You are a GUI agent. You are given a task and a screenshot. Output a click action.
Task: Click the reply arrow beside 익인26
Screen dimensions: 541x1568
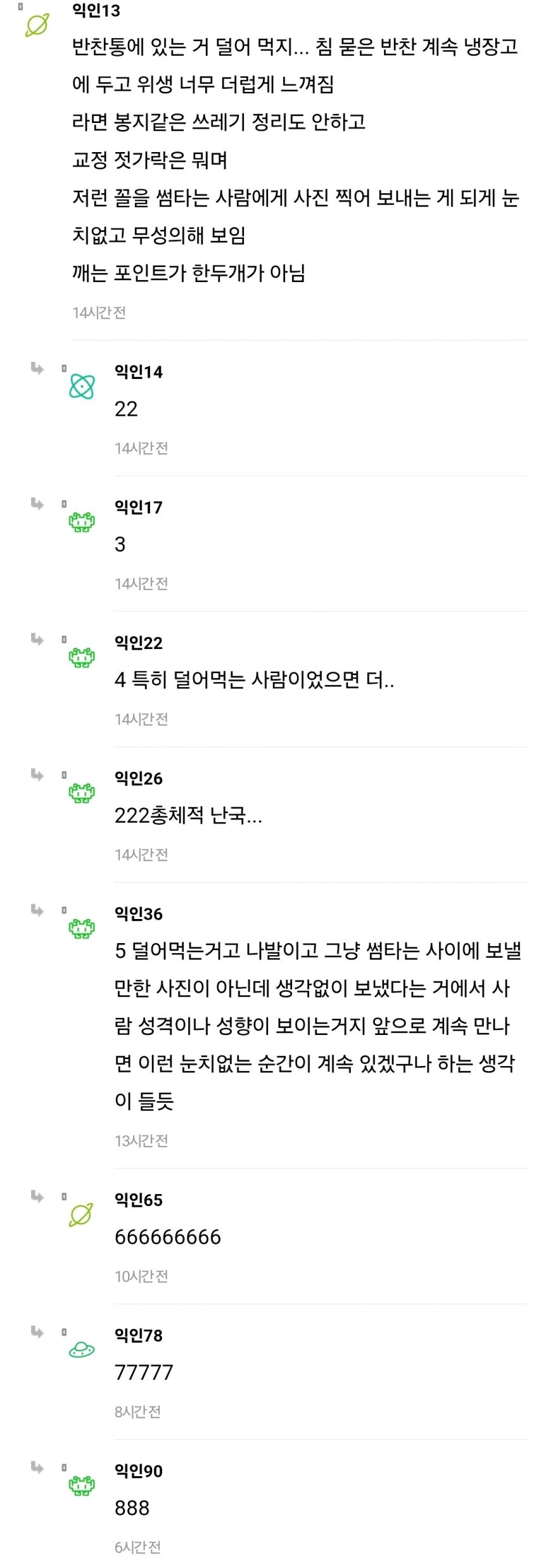(37, 774)
